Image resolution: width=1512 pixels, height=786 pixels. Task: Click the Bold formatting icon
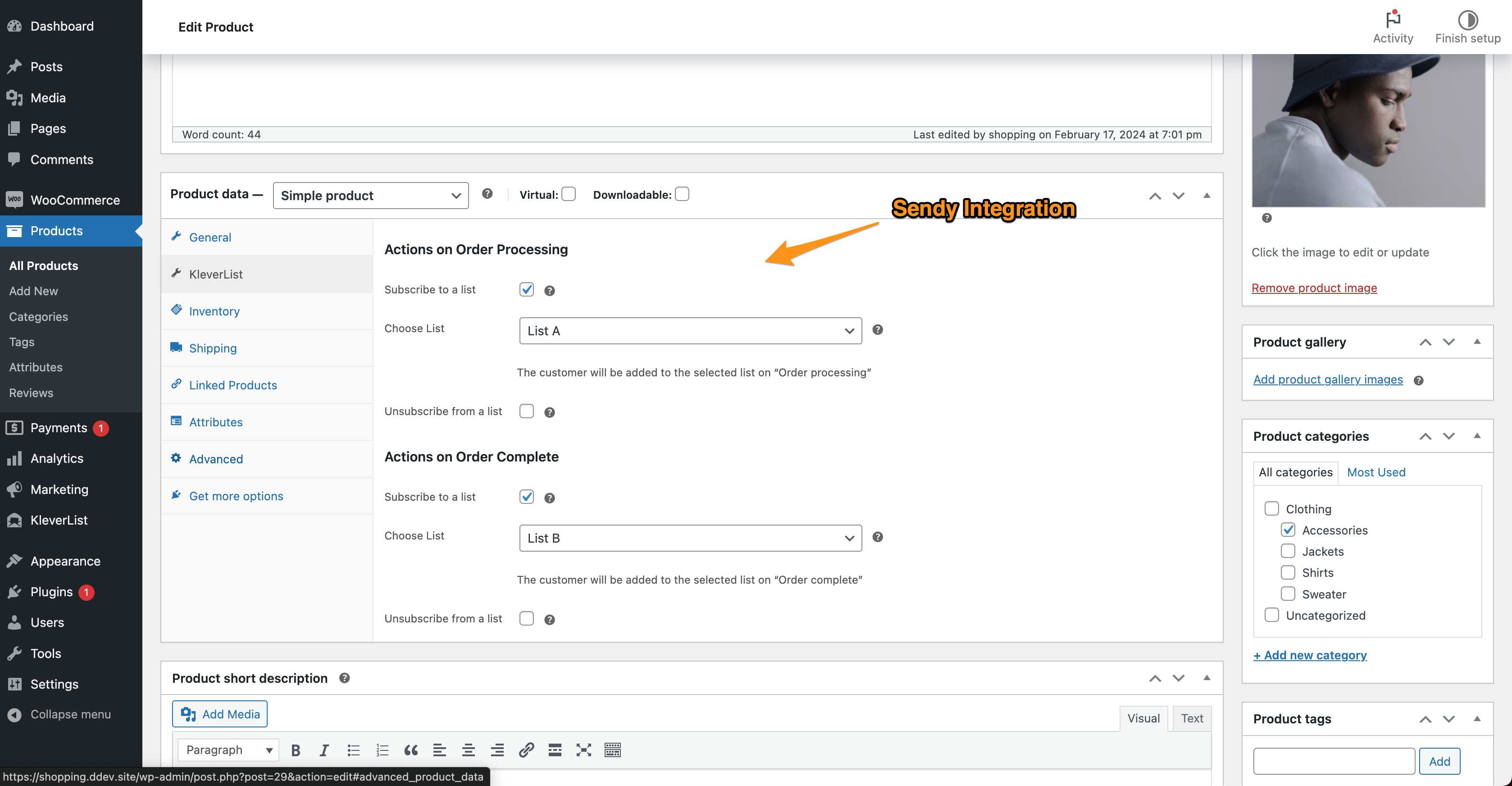point(295,749)
